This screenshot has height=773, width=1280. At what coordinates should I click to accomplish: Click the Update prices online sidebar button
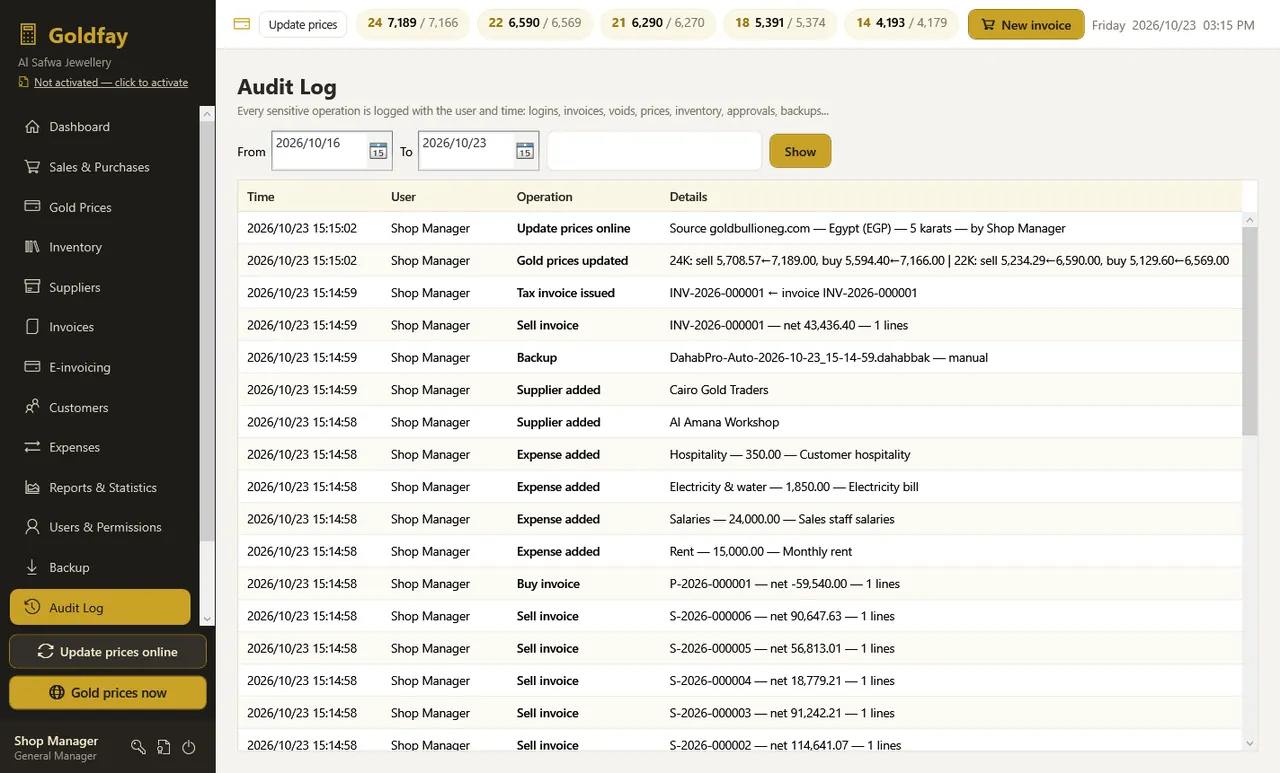pyautogui.click(x=108, y=651)
